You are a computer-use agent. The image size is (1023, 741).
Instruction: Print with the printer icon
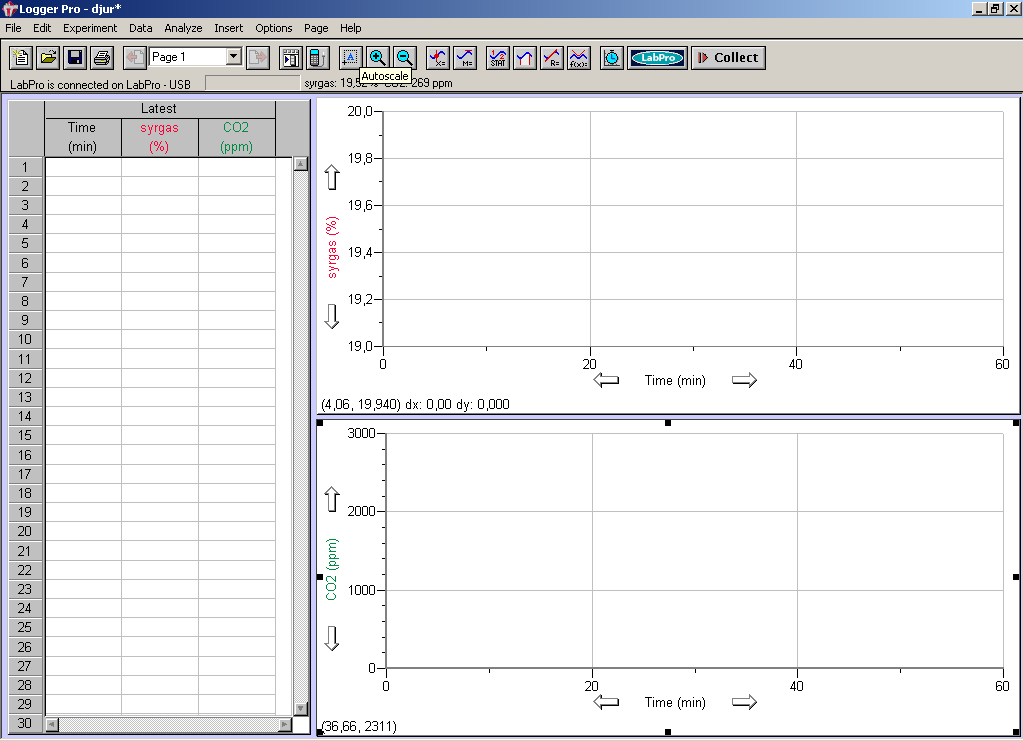point(102,57)
